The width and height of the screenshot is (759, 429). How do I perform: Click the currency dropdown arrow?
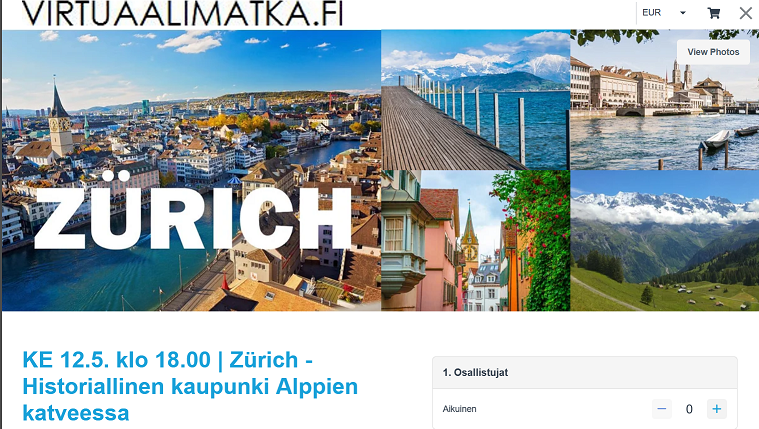[683, 13]
